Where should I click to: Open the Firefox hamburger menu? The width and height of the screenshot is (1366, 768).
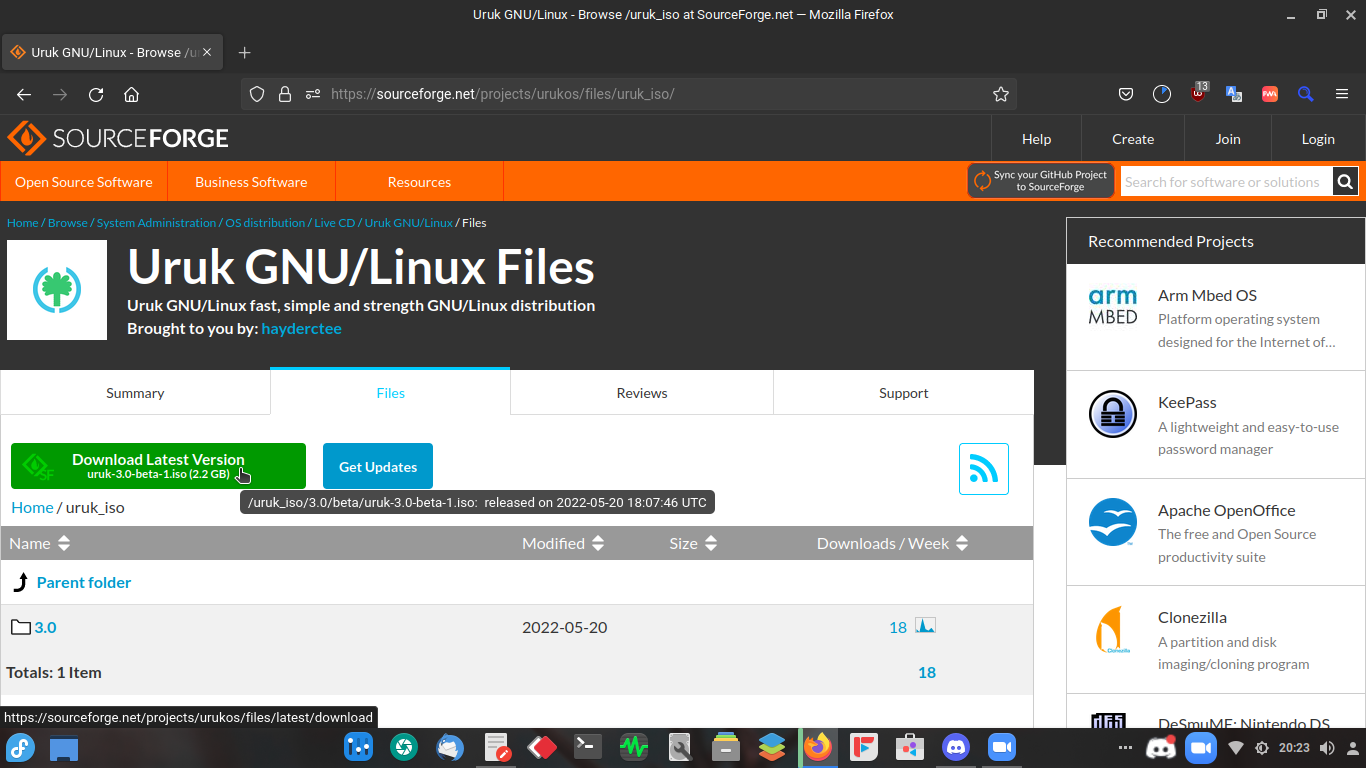pos(1342,94)
